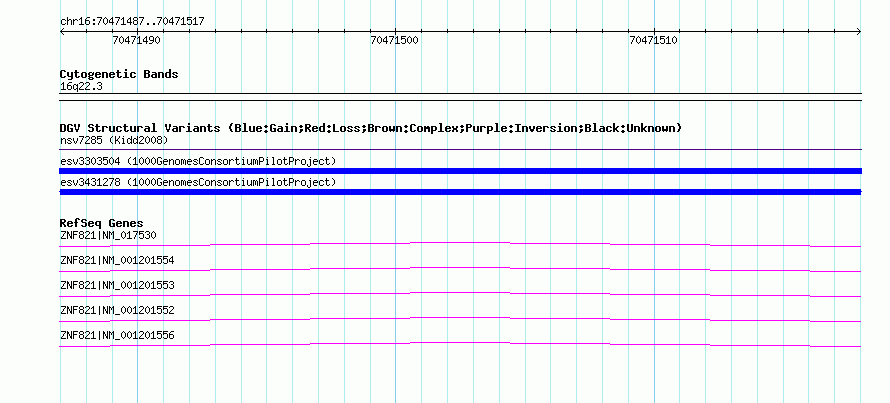Viewport: 890px width, 403px height.
Task: Select transcript ZNF821|NM_017530
Action: pos(108,235)
